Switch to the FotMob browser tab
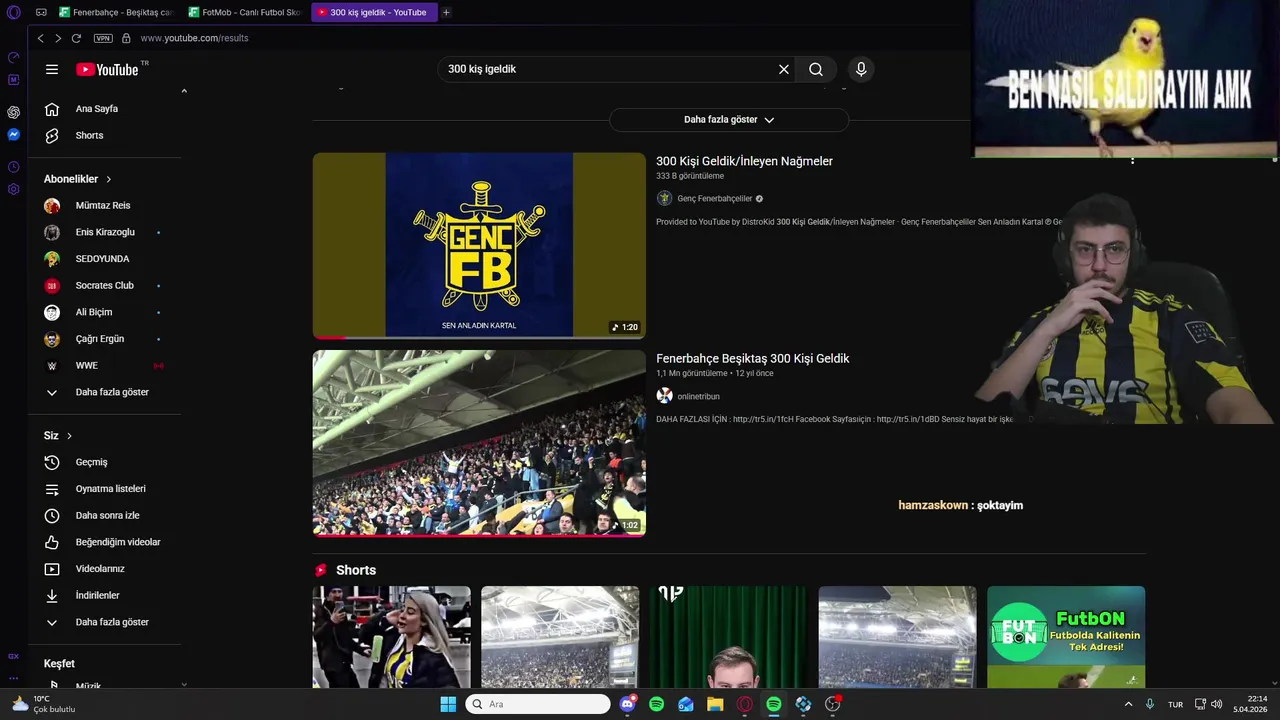Image resolution: width=1280 pixels, height=720 pixels. coord(245,12)
